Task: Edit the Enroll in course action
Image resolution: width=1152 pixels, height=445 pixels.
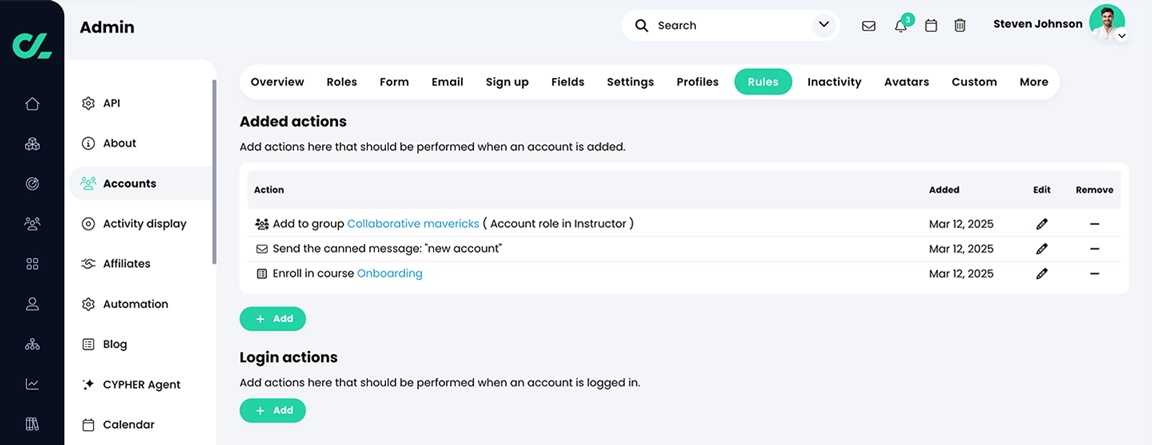Action: tap(1041, 274)
